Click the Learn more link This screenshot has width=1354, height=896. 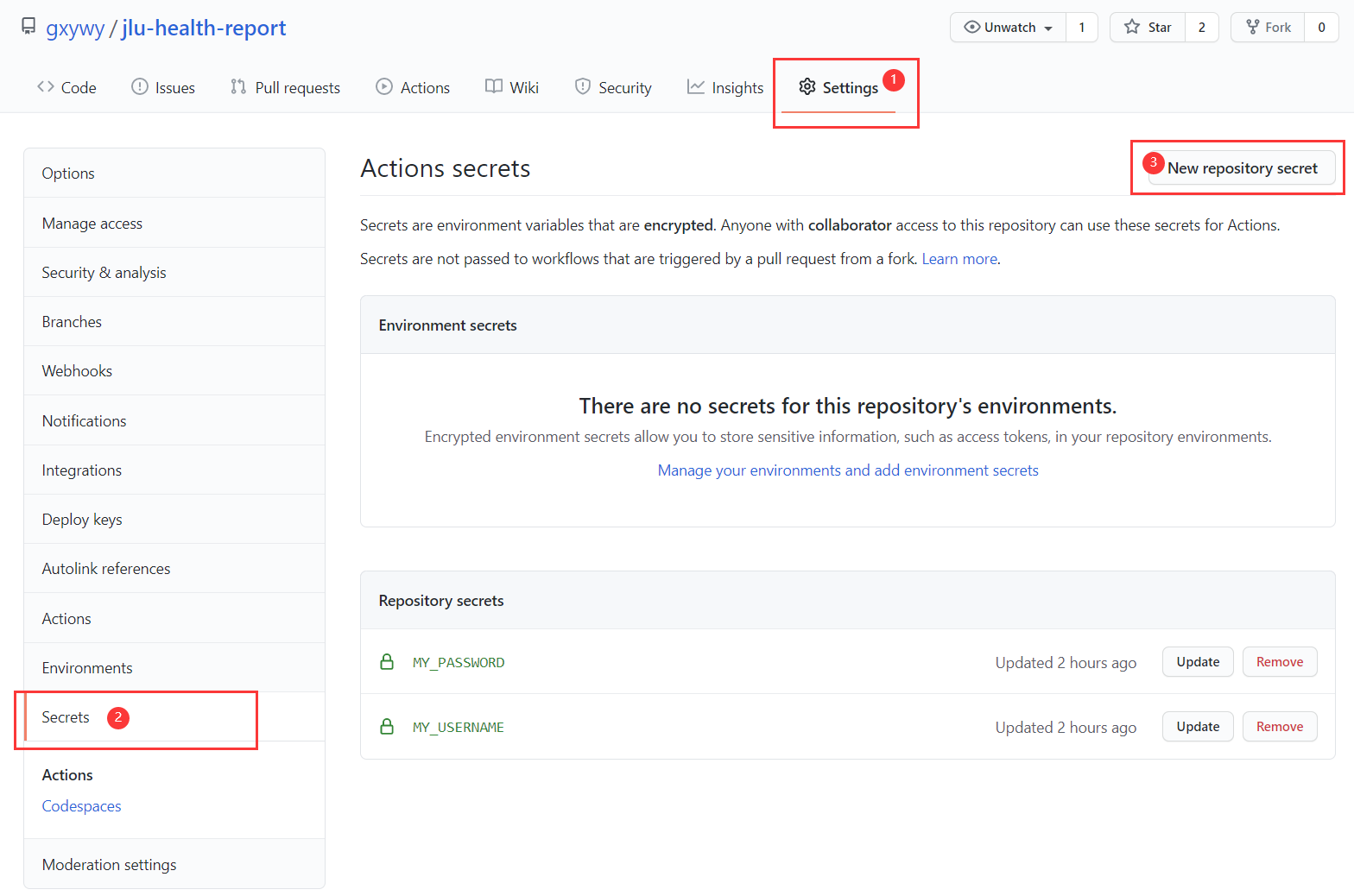pyautogui.click(x=959, y=259)
